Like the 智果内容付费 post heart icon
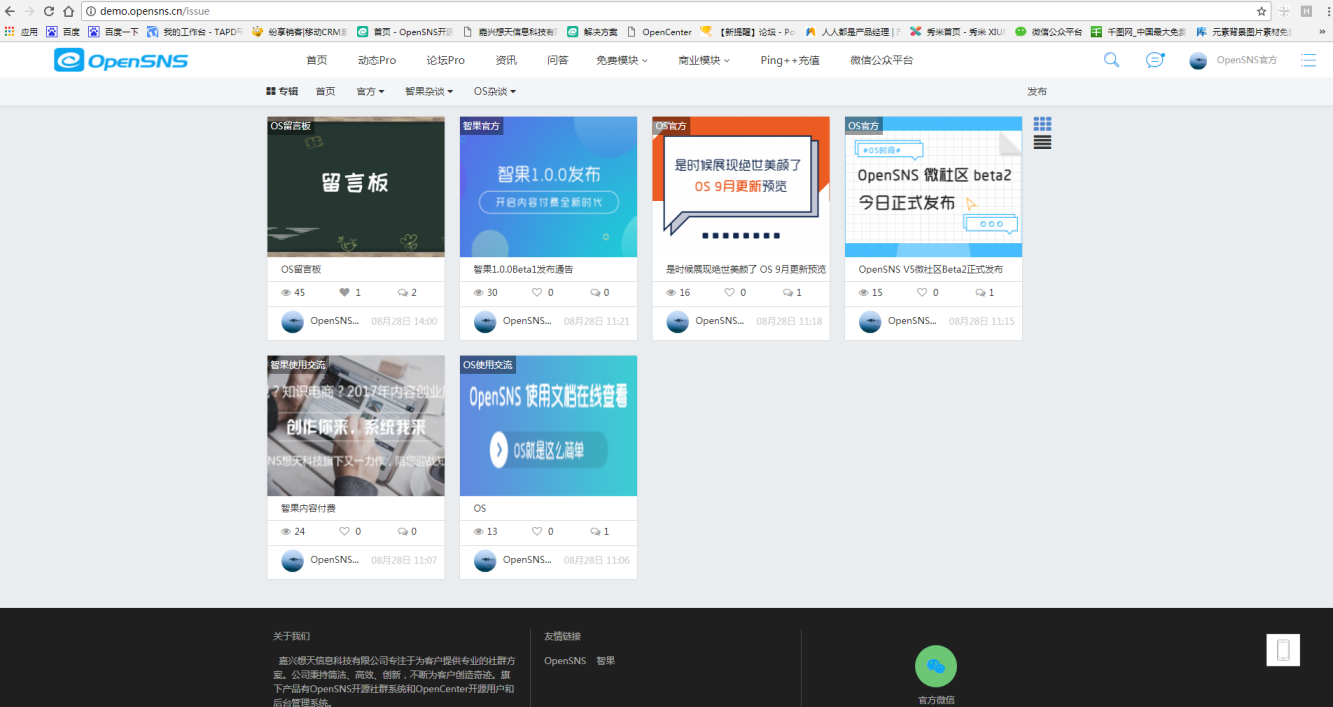Screen dimensions: 1333x707 pyautogui.click(x=345, y=532)
